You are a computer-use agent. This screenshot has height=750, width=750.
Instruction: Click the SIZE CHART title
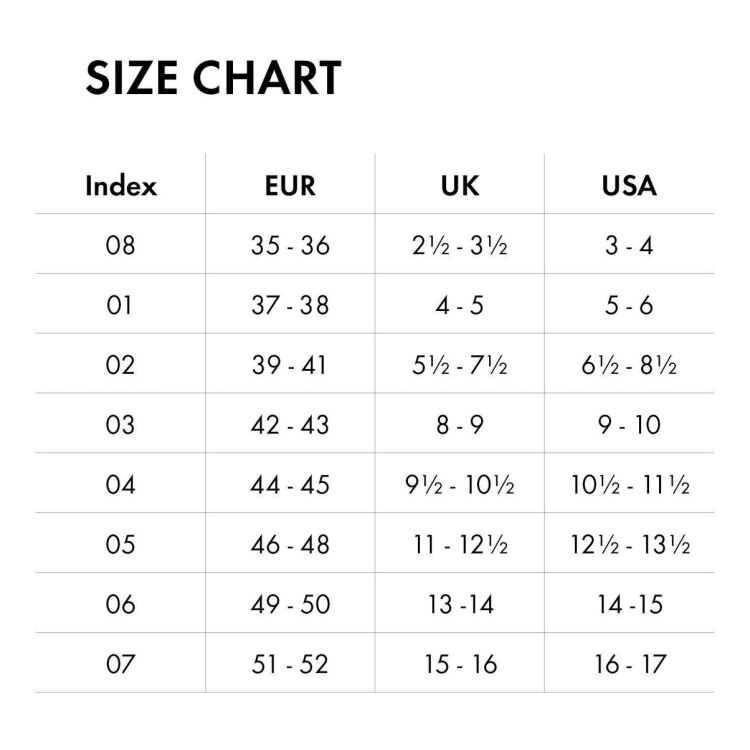[213, 77]
